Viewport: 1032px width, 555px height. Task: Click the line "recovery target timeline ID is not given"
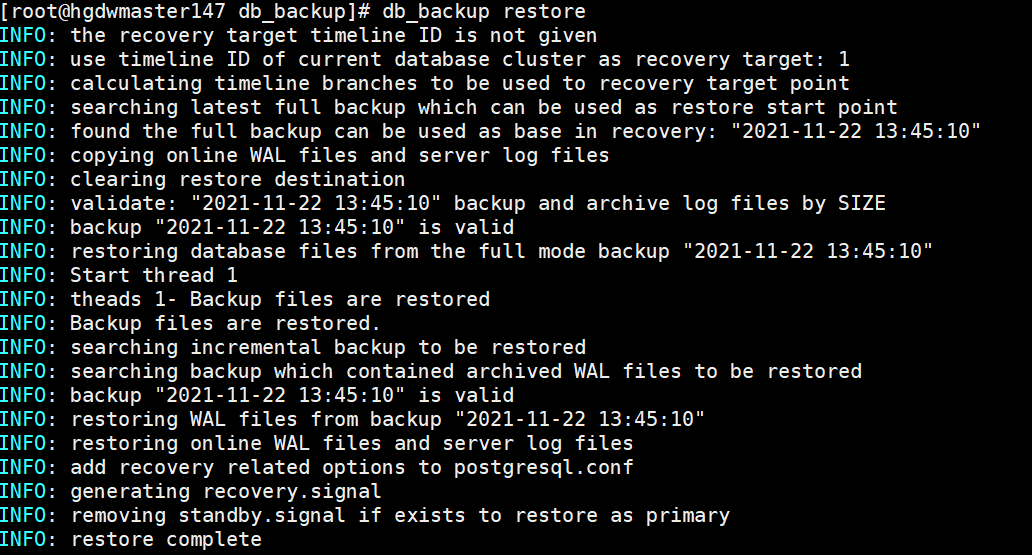click(x=333, y=35)
